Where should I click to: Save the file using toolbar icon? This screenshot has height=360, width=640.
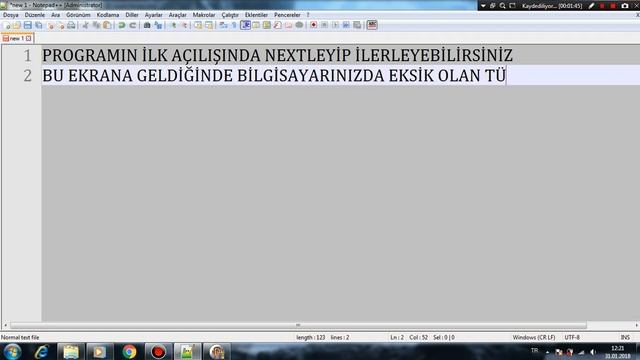pyautogui.click(x=27, y=25)
